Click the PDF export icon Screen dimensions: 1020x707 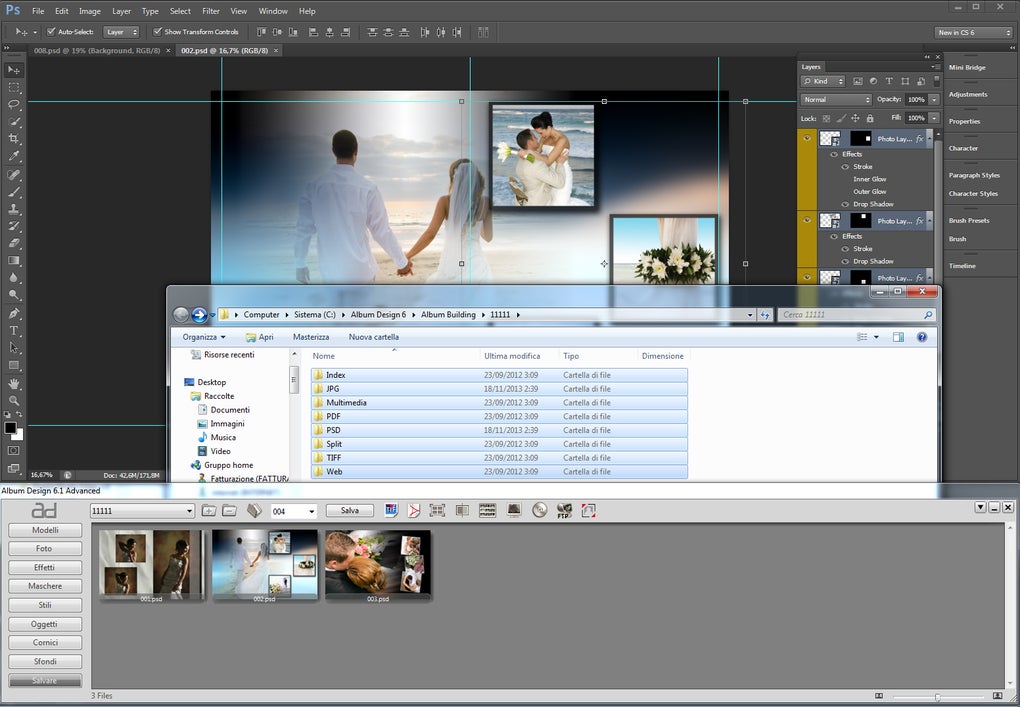click(x=414, y=510)
